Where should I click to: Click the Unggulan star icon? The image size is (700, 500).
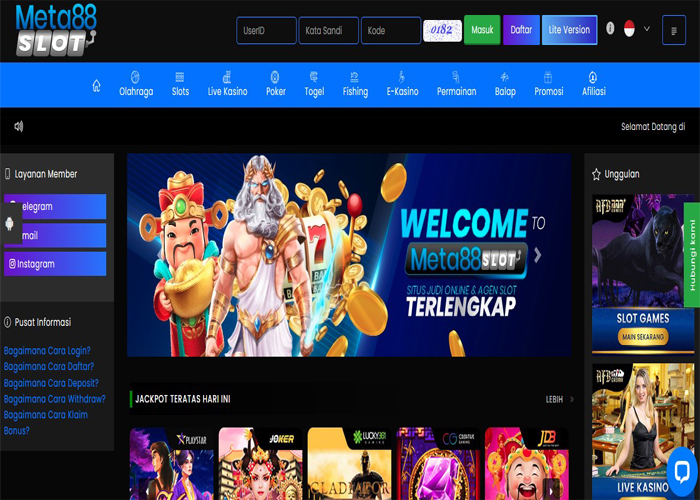(596, 175)
